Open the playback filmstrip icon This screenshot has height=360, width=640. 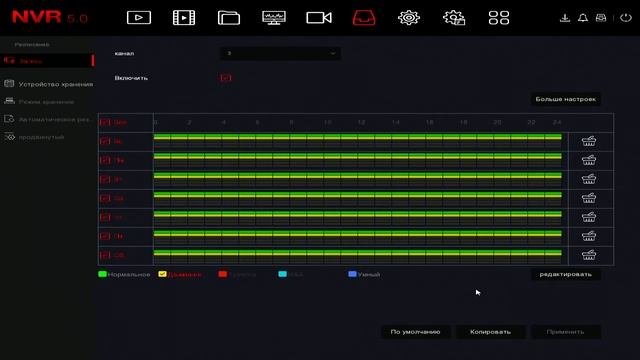[x=184, y=18]
